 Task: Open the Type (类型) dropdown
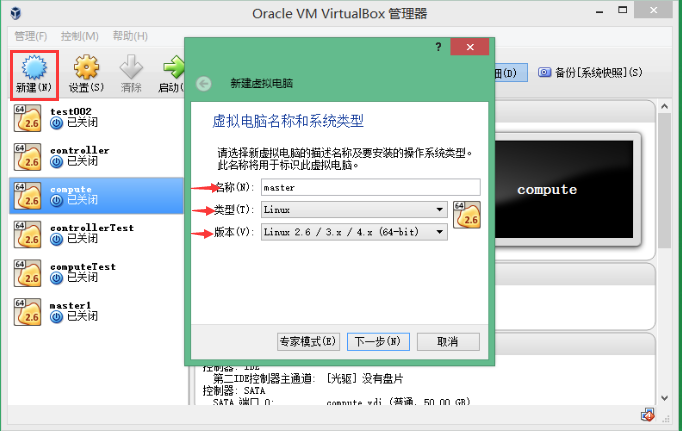point(354,210)
